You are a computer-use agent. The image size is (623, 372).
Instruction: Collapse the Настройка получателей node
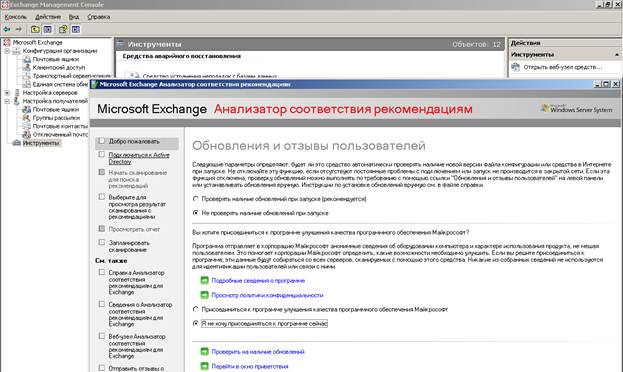(x=7, y=101)
